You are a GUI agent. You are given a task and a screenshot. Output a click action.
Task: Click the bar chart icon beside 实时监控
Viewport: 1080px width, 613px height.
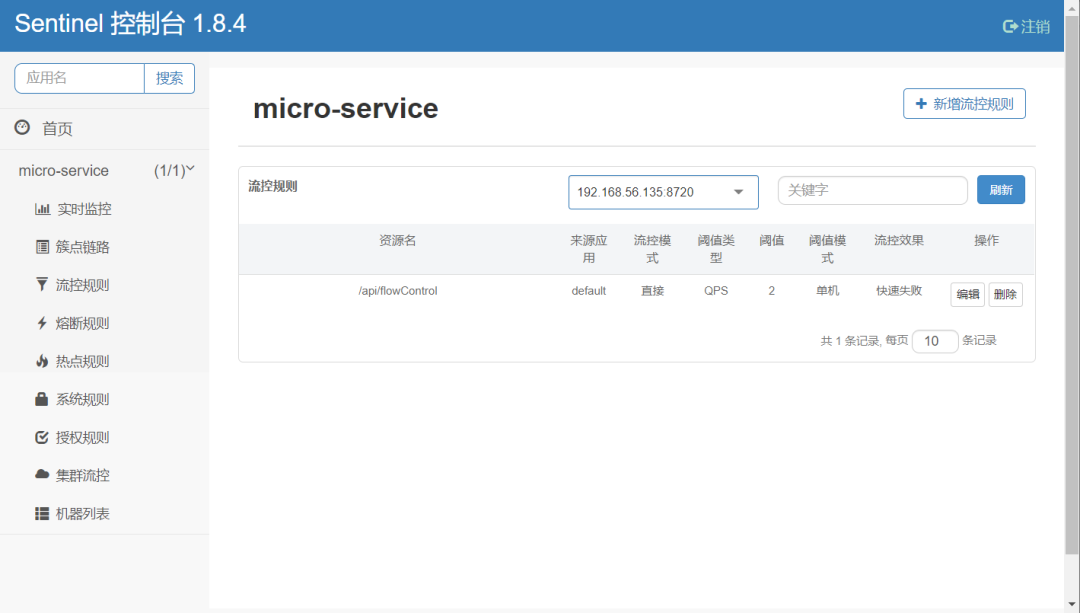(42, 209)
